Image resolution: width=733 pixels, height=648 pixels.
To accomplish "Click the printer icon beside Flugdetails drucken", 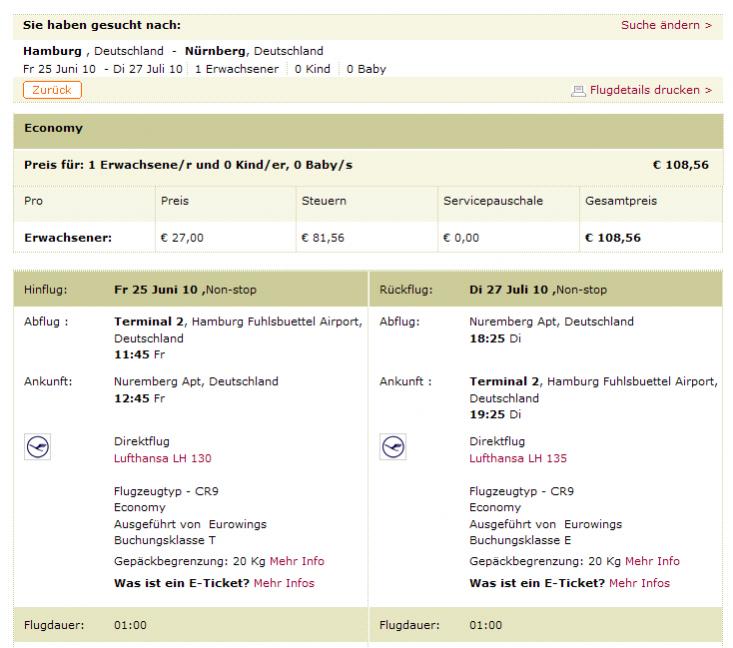I will click(x=578, y=91).
